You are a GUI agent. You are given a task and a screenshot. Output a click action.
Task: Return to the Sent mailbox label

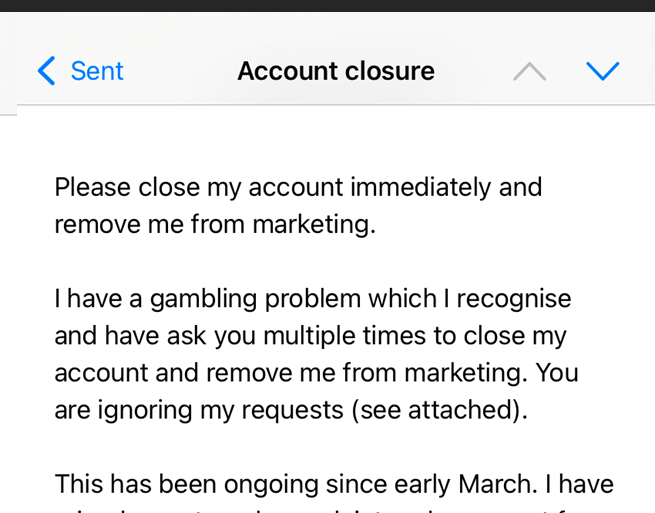[x=97, y=71]
